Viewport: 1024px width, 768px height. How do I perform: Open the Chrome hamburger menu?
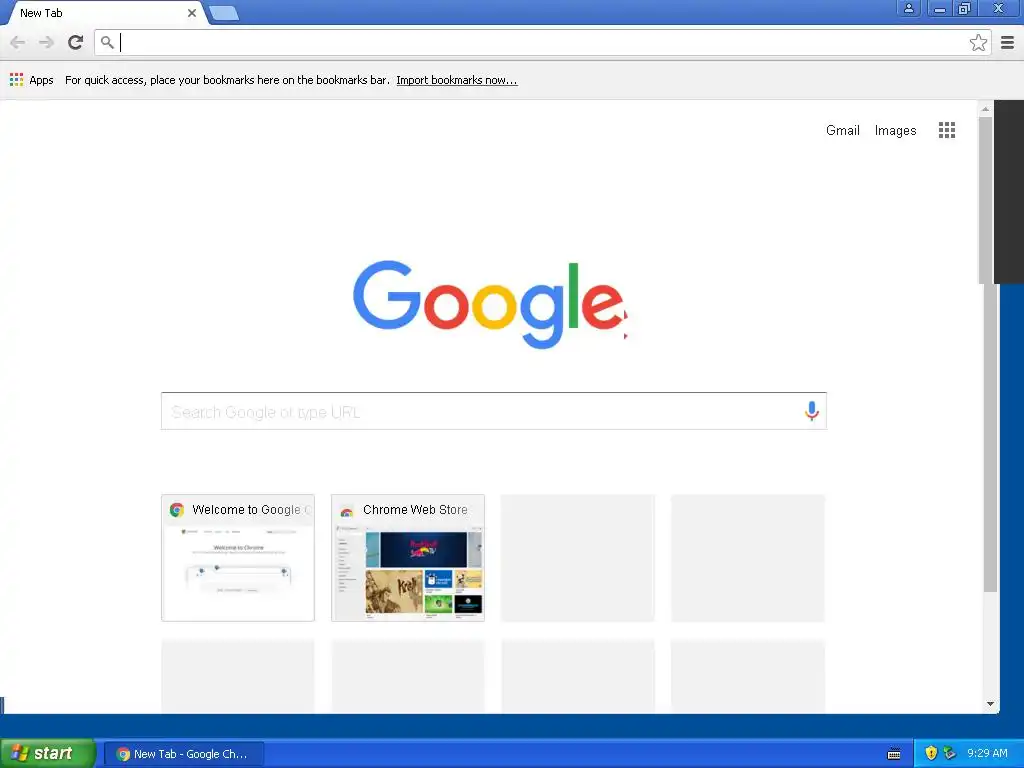[x=1007, y=43]
